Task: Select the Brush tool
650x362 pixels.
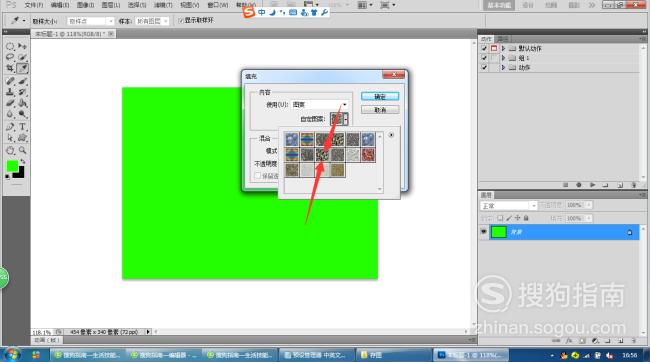Action: click(x=22, y=81)
